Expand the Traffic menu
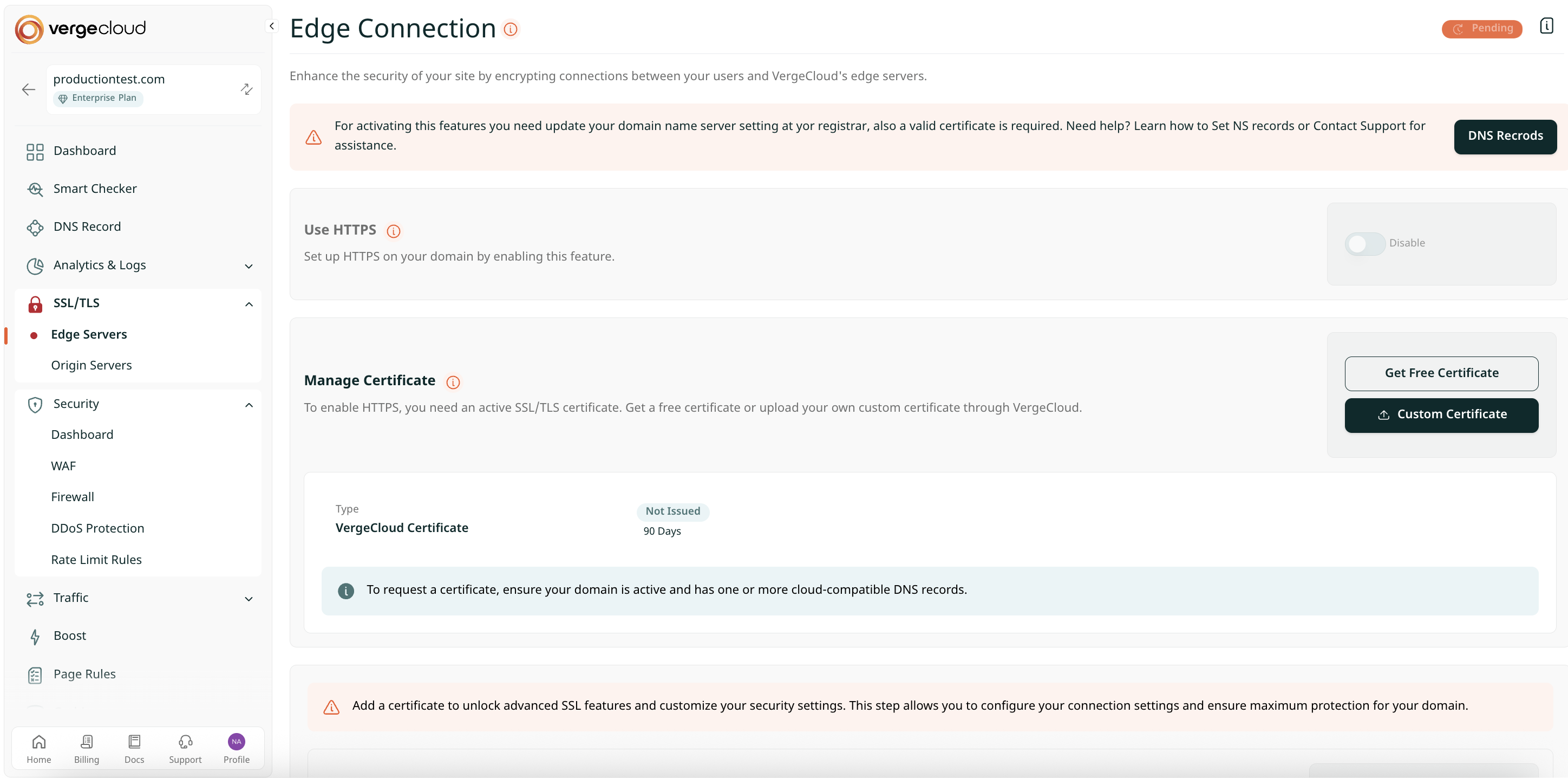1568x778 pixels. [249, 599]
